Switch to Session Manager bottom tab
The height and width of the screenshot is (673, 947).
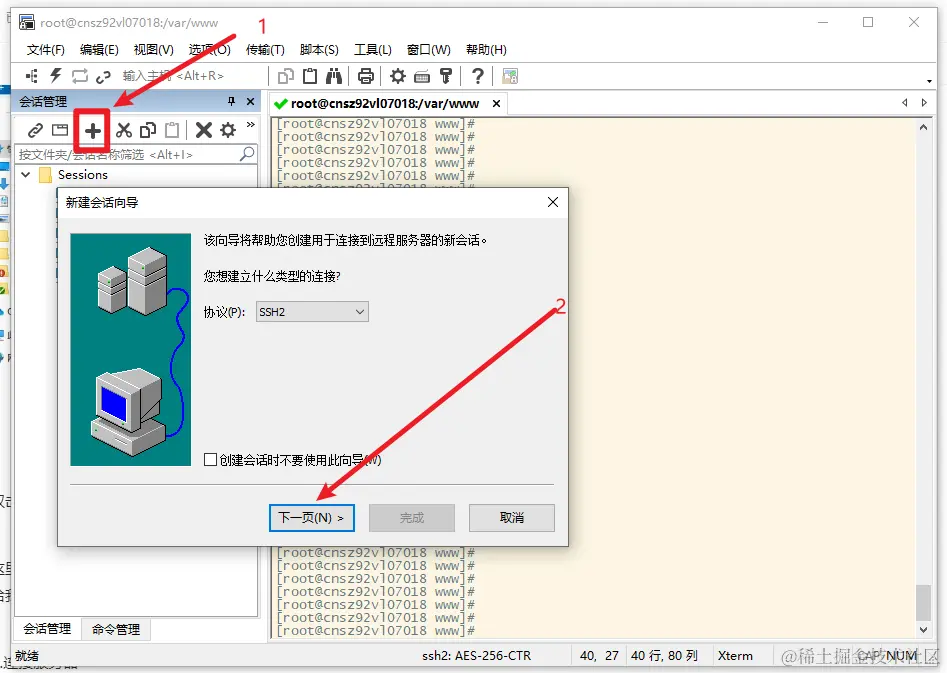47,629
